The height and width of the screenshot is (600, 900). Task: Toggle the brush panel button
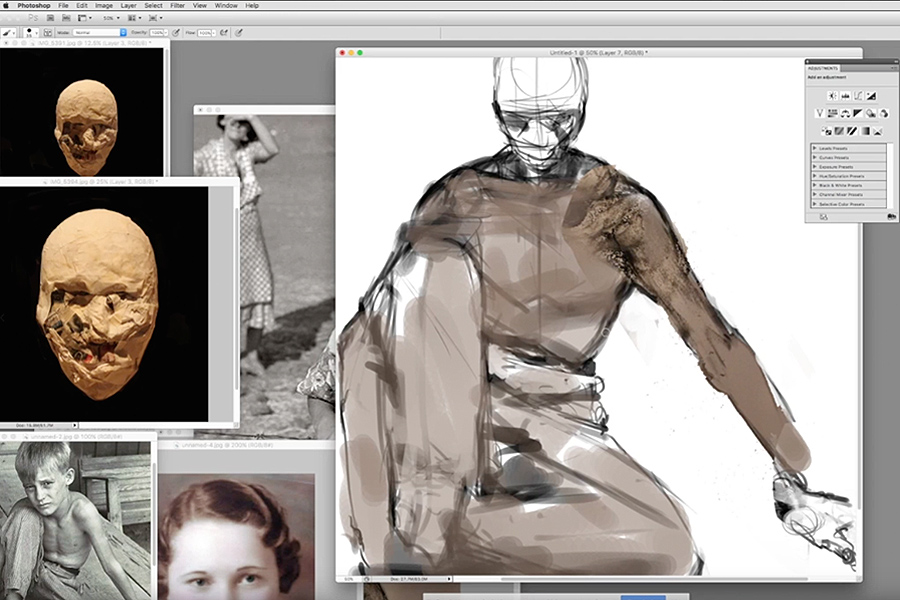click(48, 33)
